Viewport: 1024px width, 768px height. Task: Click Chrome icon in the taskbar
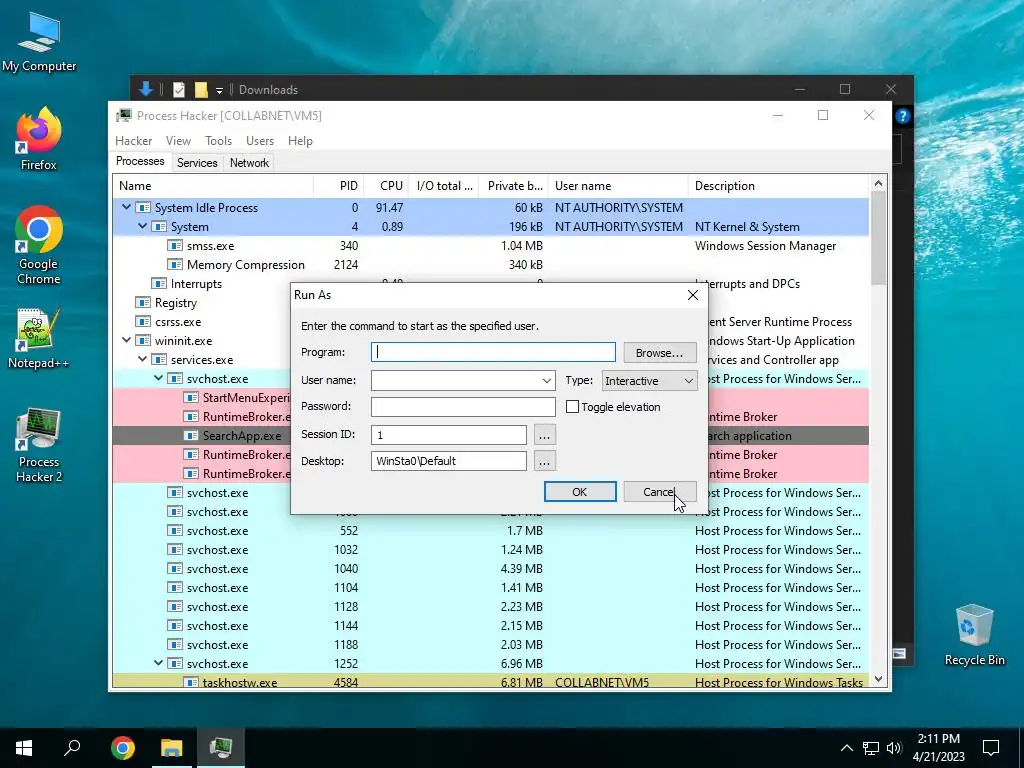[123, 748]
